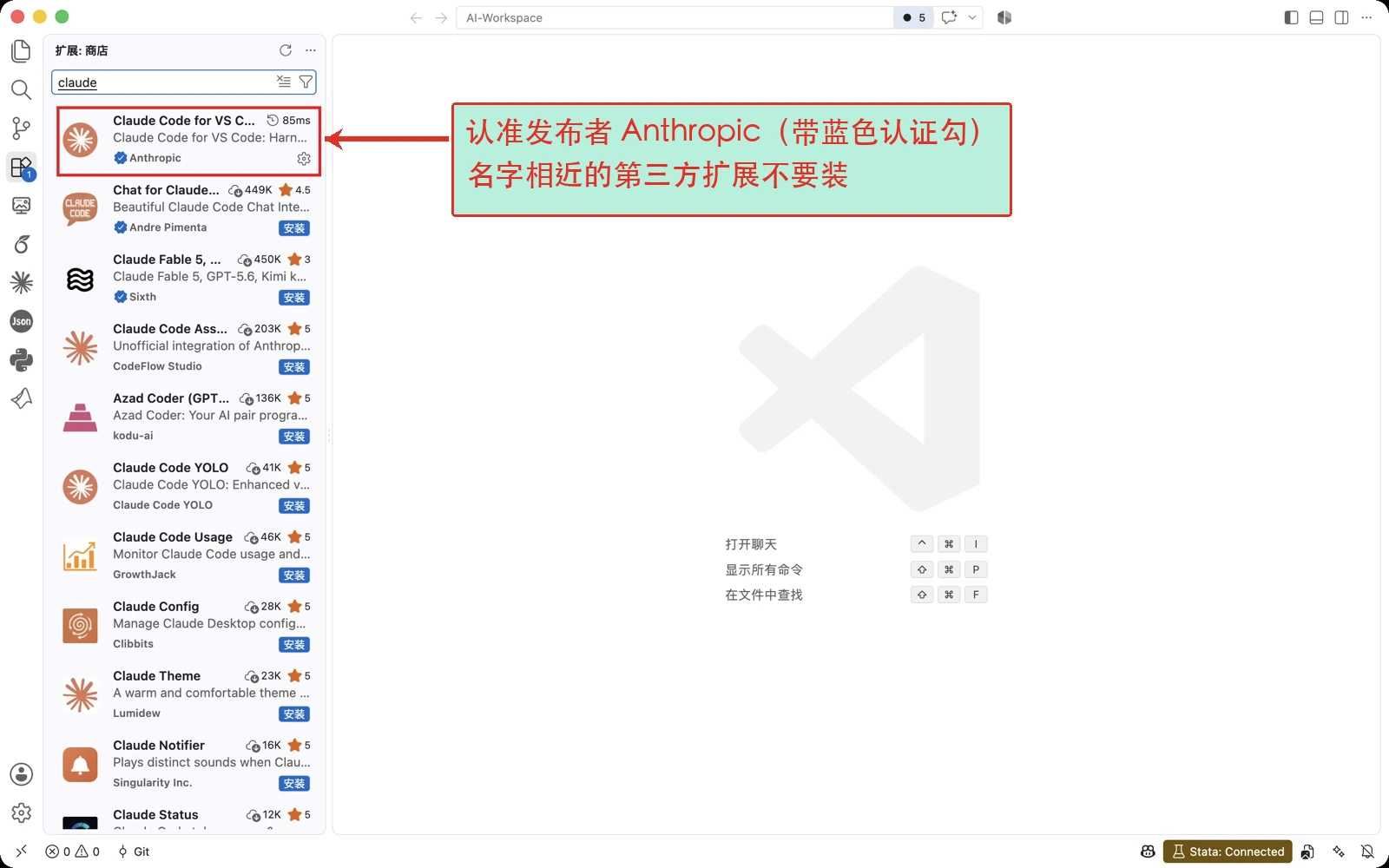Expand the chat dropdown chevron in title bar
Screen dimensions: 1389x868
point(972,17)
